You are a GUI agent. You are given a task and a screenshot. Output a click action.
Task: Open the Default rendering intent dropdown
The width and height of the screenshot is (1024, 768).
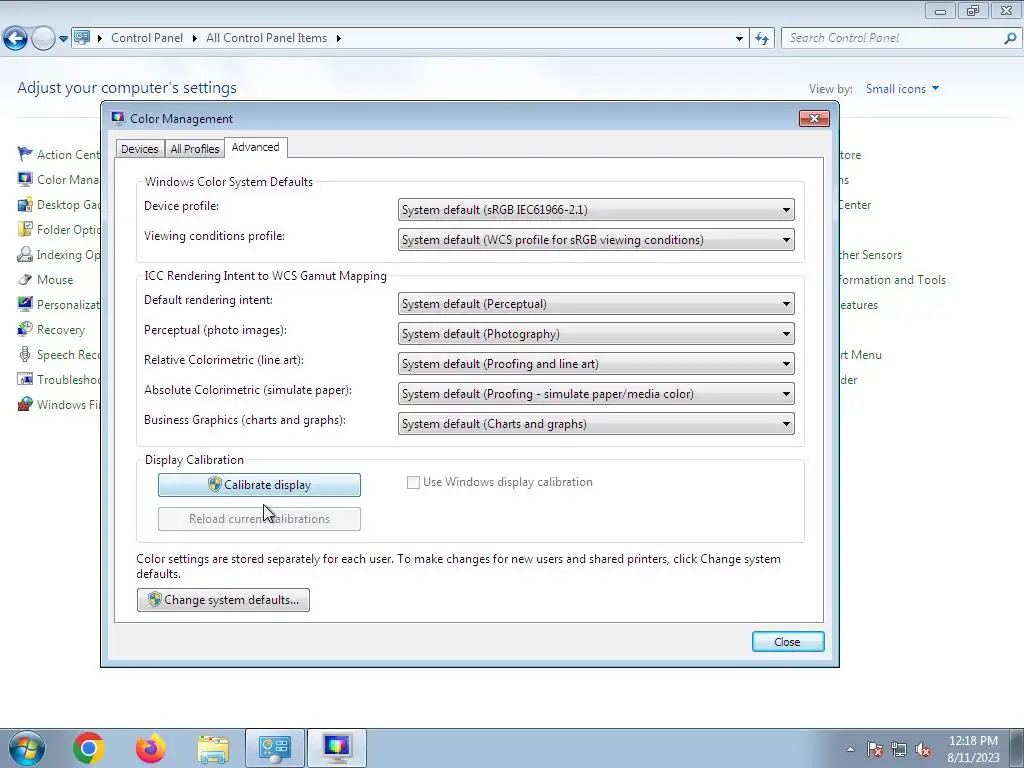click(x=596, y=304)
